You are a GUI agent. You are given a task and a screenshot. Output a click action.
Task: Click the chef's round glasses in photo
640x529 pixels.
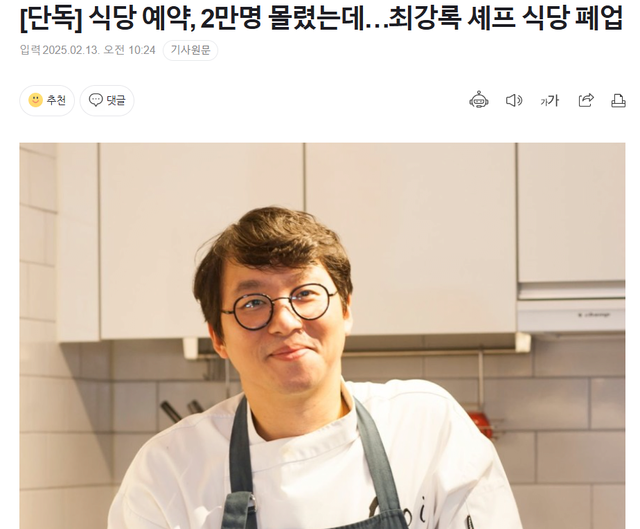pos(280,306)
